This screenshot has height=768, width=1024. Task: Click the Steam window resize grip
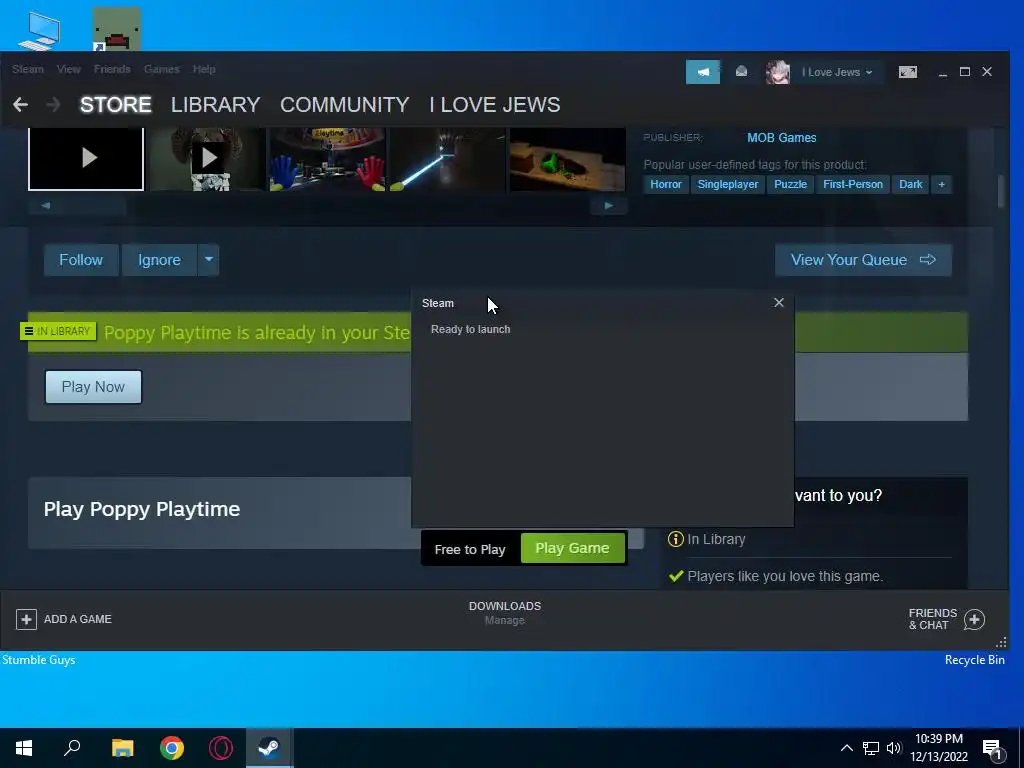[x=1001, y=643]
